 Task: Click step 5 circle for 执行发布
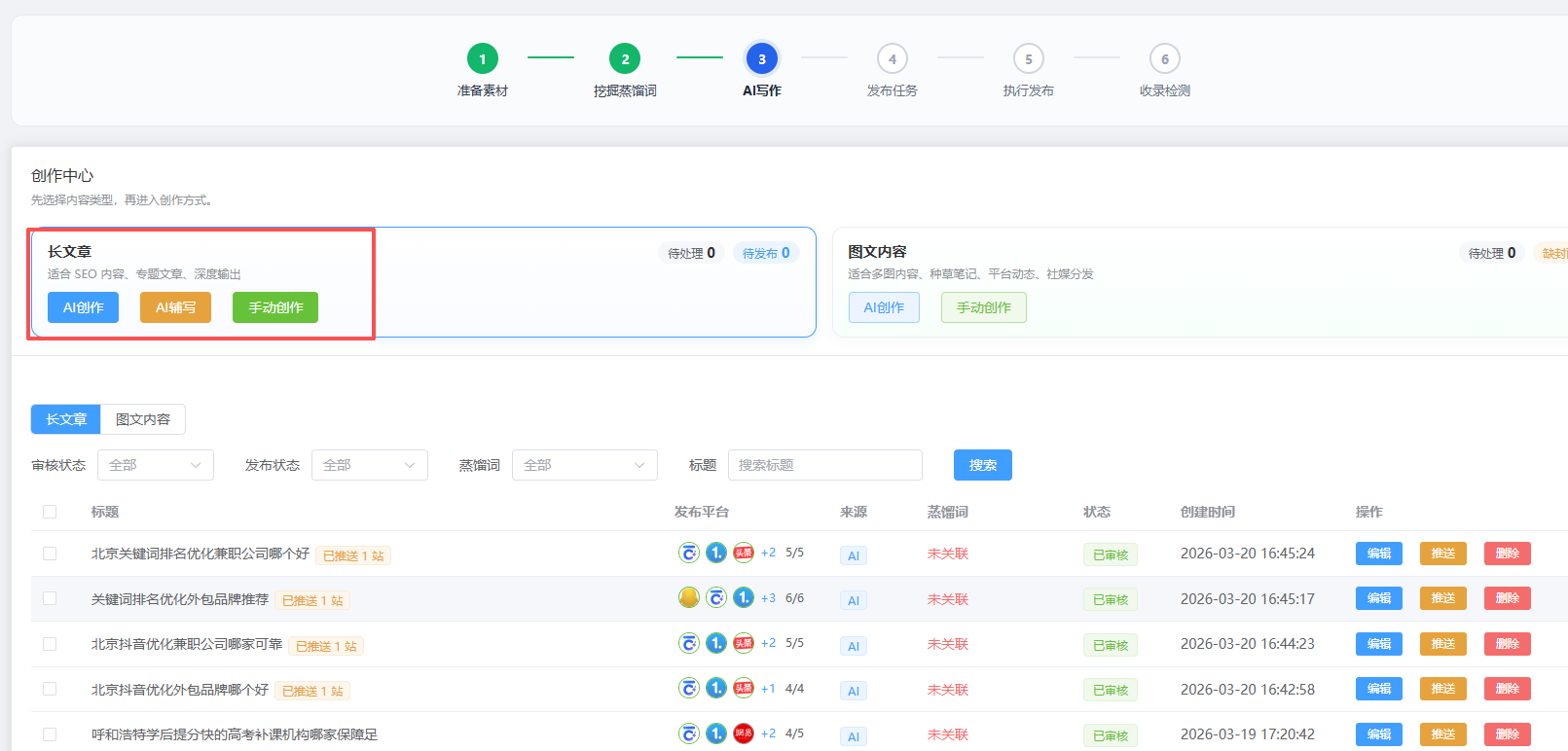tap(1029, 58)
